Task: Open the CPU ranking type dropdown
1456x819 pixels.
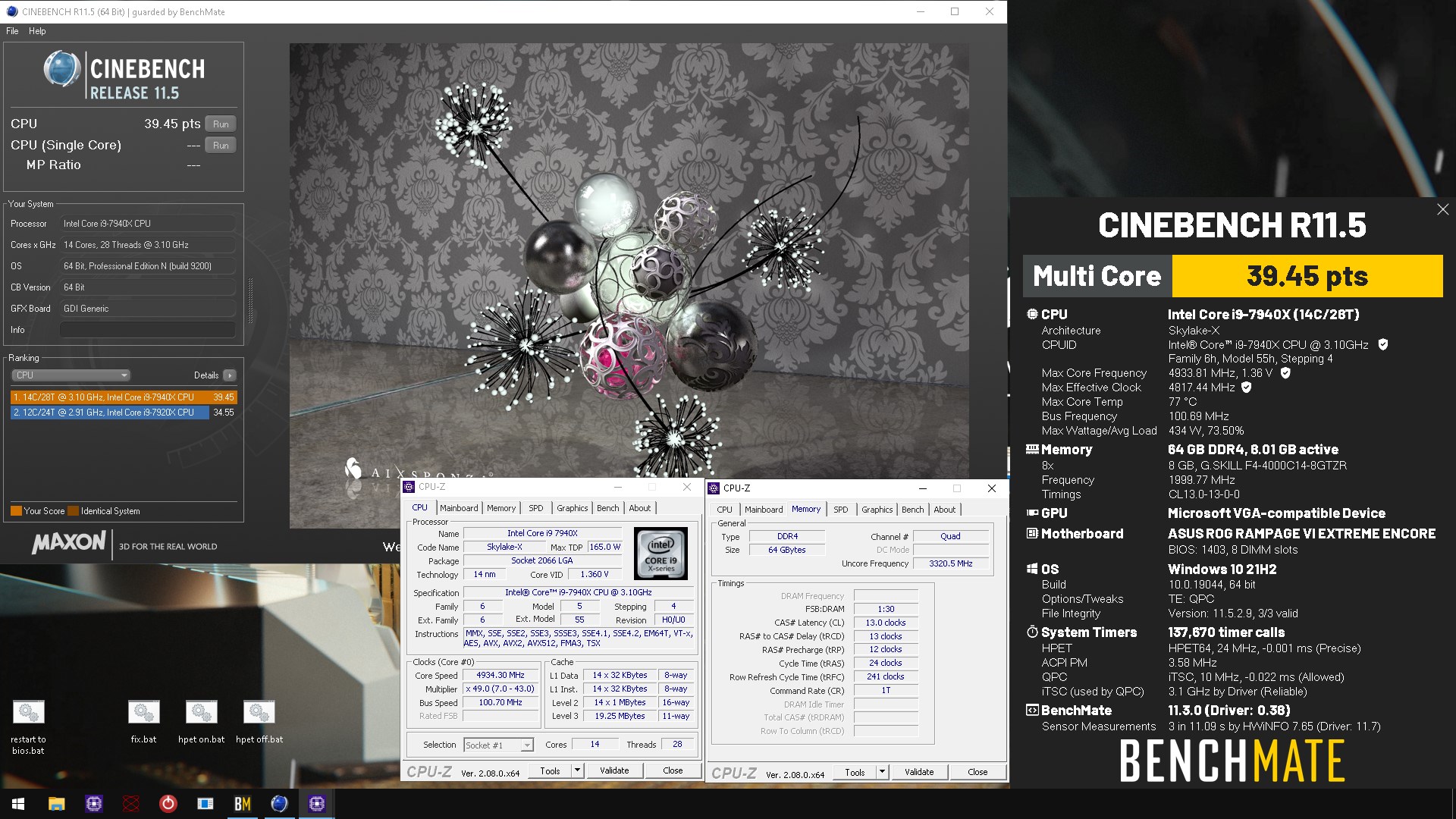Action: click(x=71, y=375)
